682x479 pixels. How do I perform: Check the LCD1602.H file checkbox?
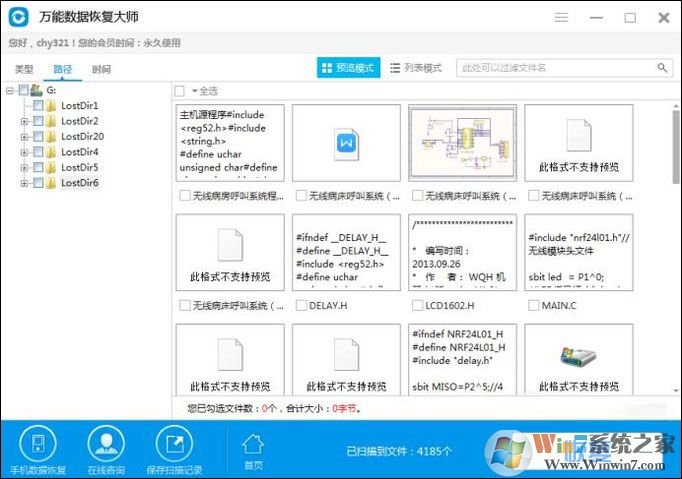click(417, 305)
